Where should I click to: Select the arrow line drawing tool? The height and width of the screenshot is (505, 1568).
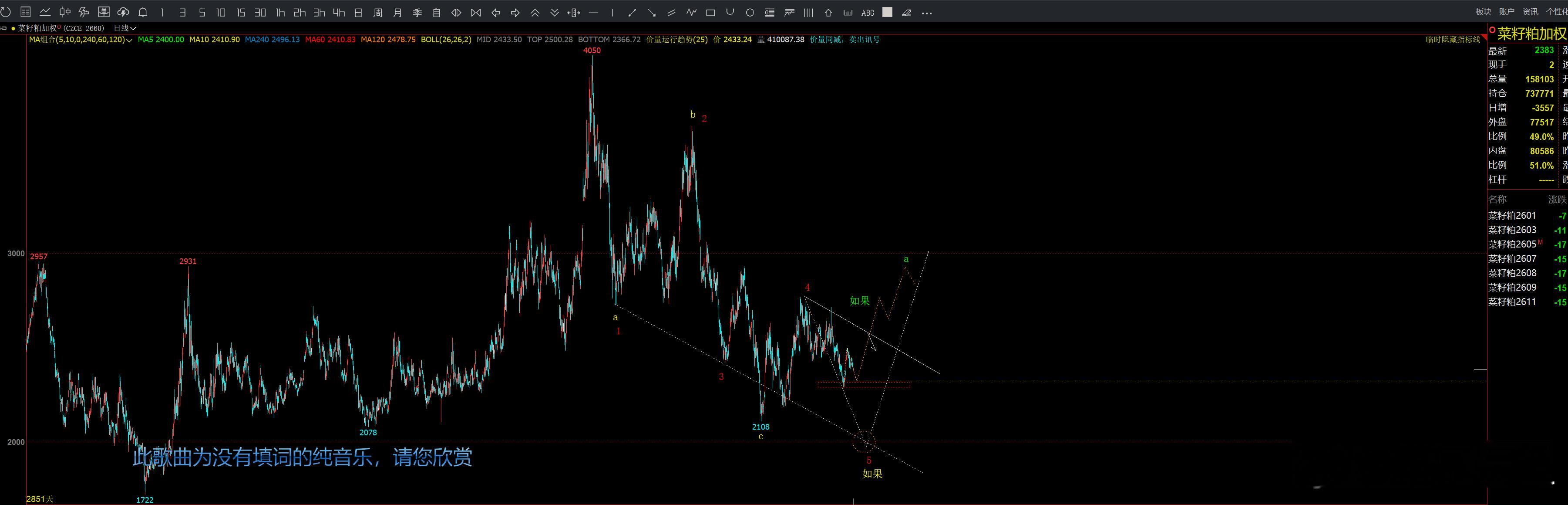tap(652, 12)
